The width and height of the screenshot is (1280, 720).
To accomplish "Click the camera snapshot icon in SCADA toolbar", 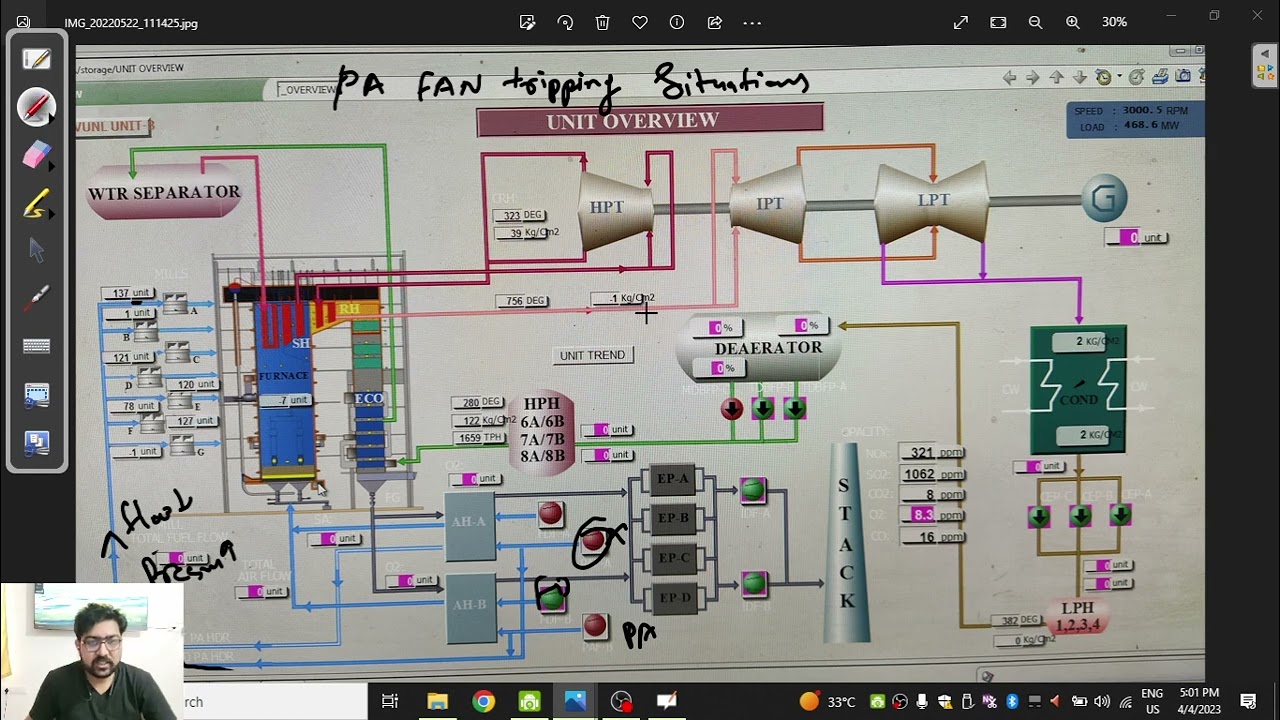I will pos(1183,76).
